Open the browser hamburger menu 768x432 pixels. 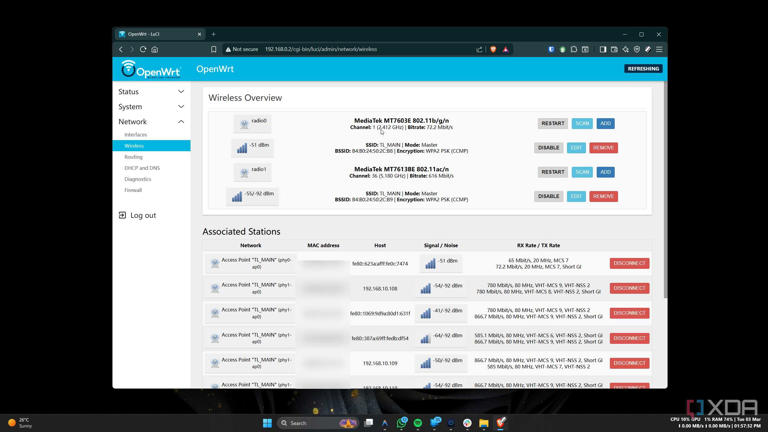[x=659, y=49]
